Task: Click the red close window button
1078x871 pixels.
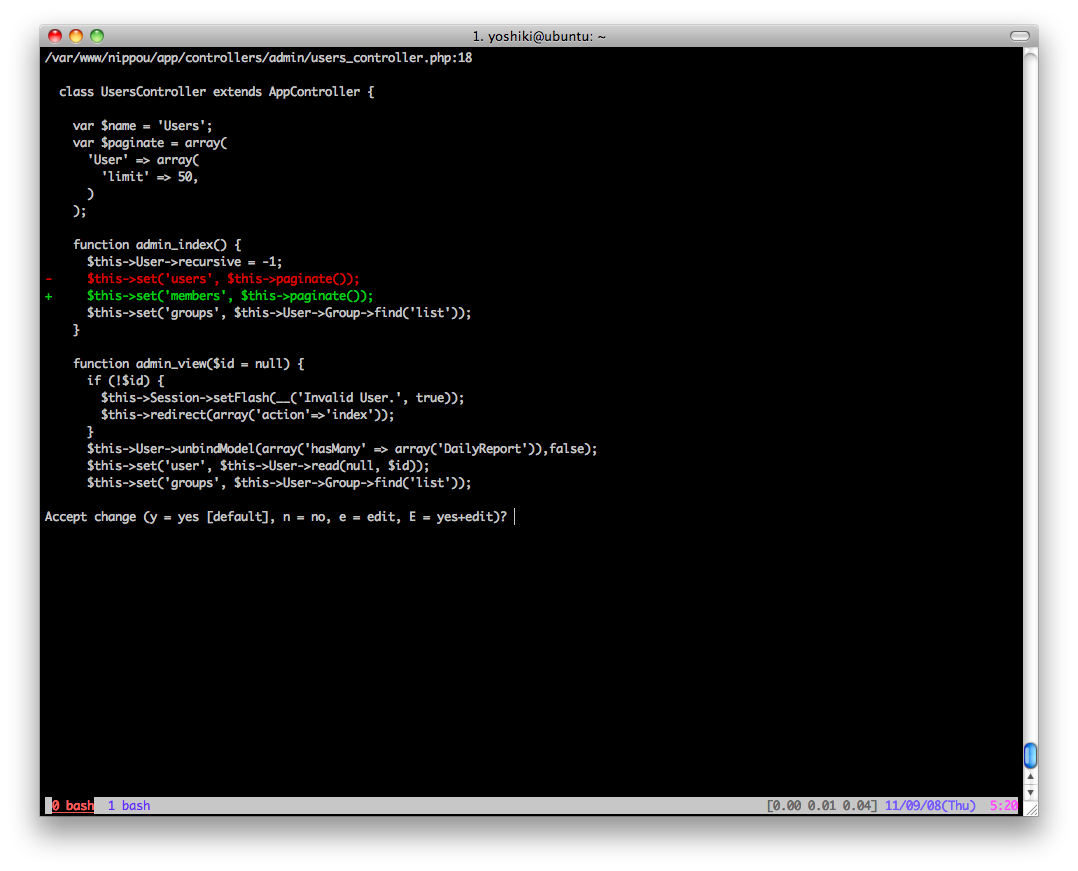Action: [55, 36]
